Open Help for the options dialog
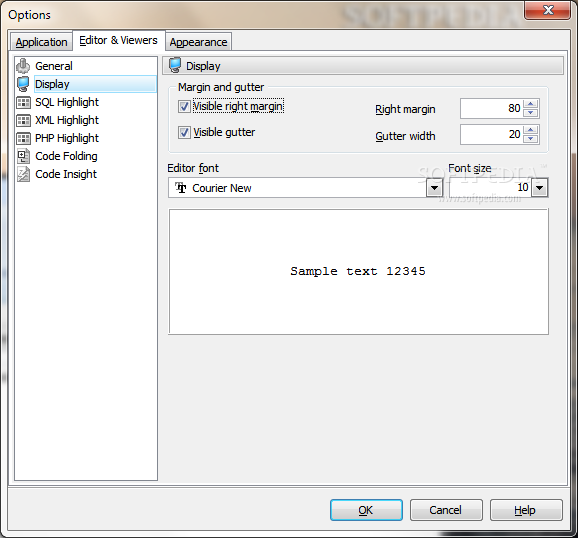This screenshot has height=538, width=578. click(526, 510)
